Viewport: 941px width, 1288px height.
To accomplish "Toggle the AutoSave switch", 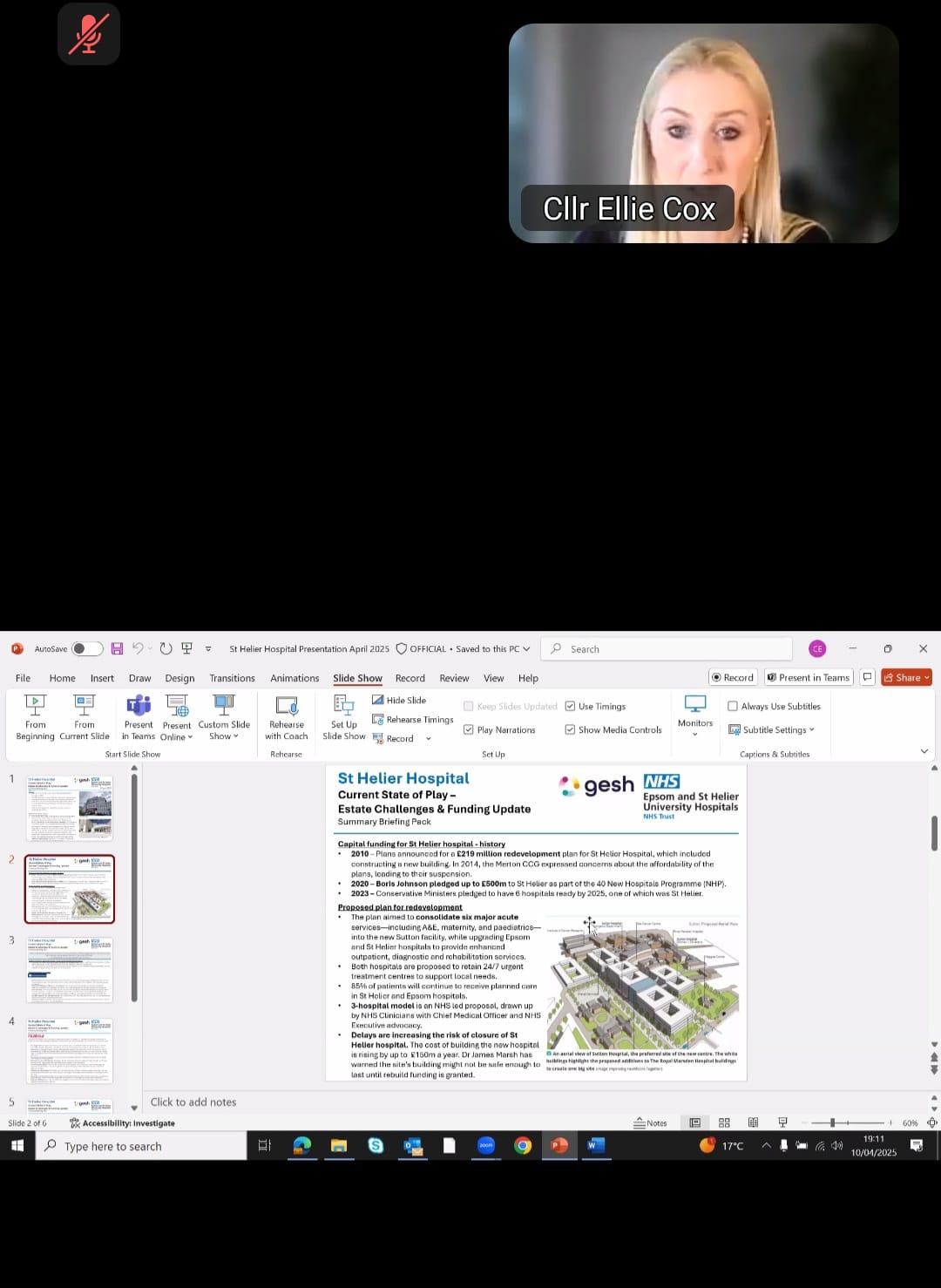I will 87,648.
